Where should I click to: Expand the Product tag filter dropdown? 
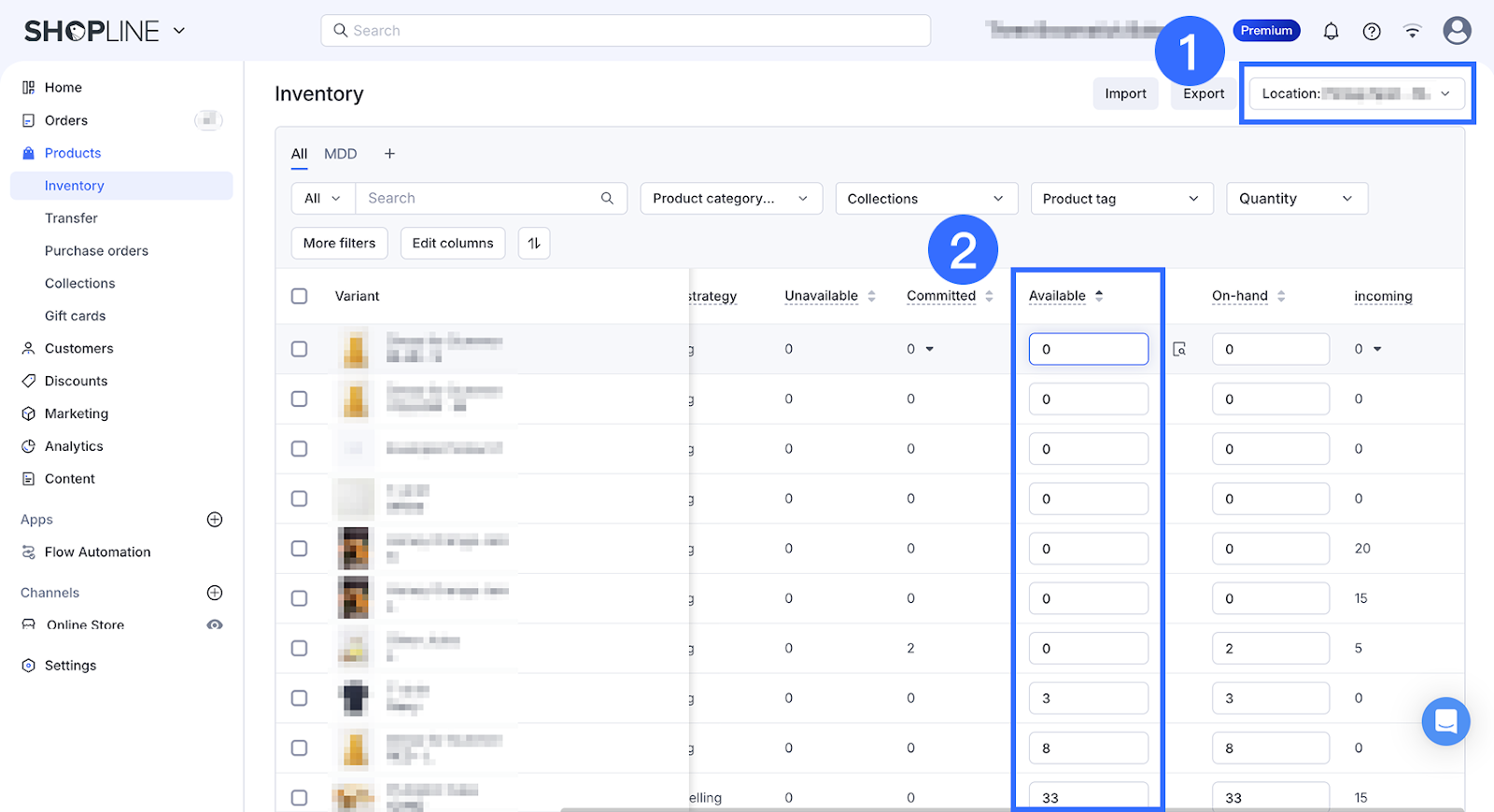pyautogui.click(x=1120, y=199)
